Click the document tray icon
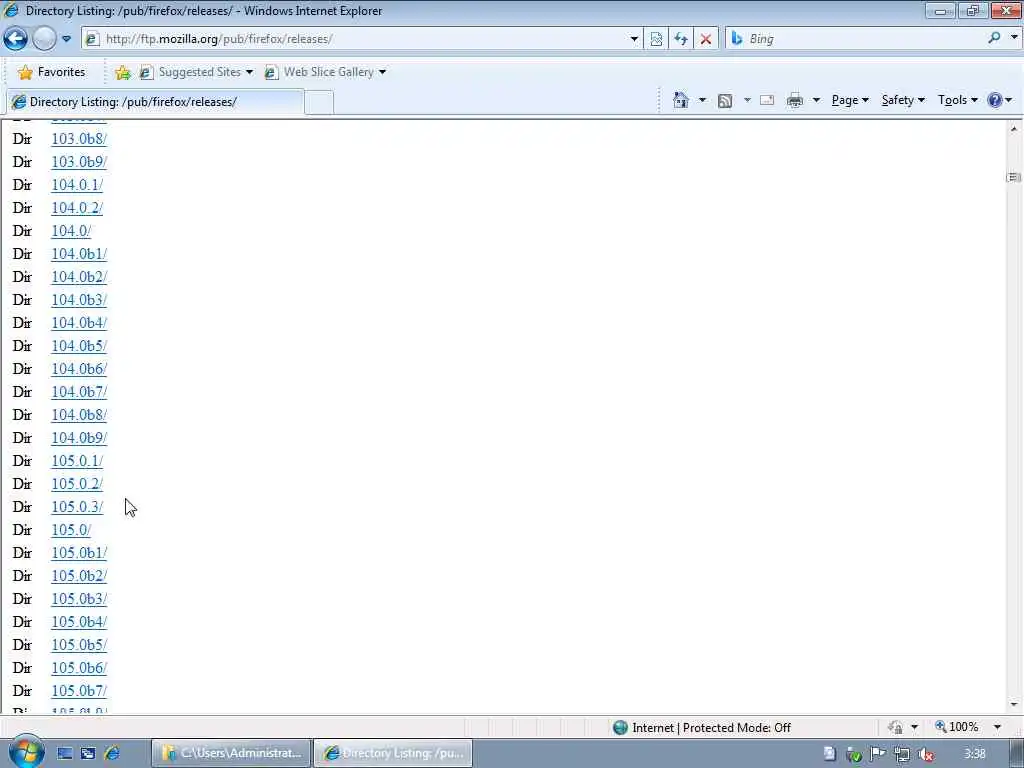Screen dimensions: 1024x768 (829, 754)
